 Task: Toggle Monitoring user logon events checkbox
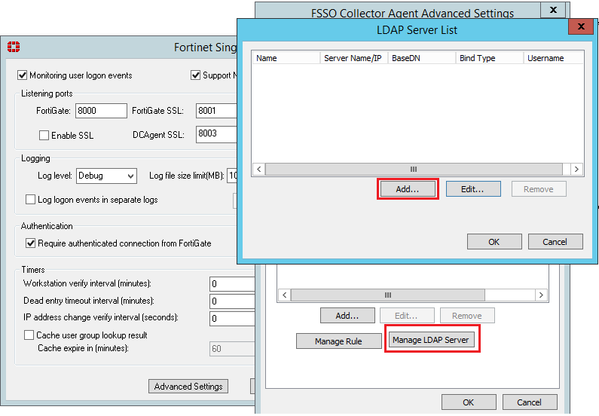tap(22, 75)
